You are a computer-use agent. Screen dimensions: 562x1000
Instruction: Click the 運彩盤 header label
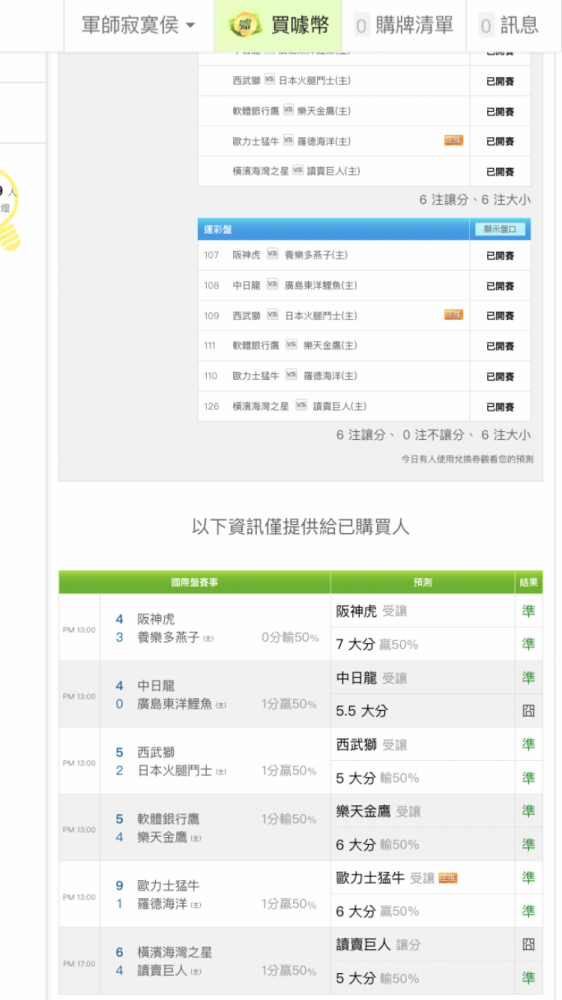pos(218,230)
